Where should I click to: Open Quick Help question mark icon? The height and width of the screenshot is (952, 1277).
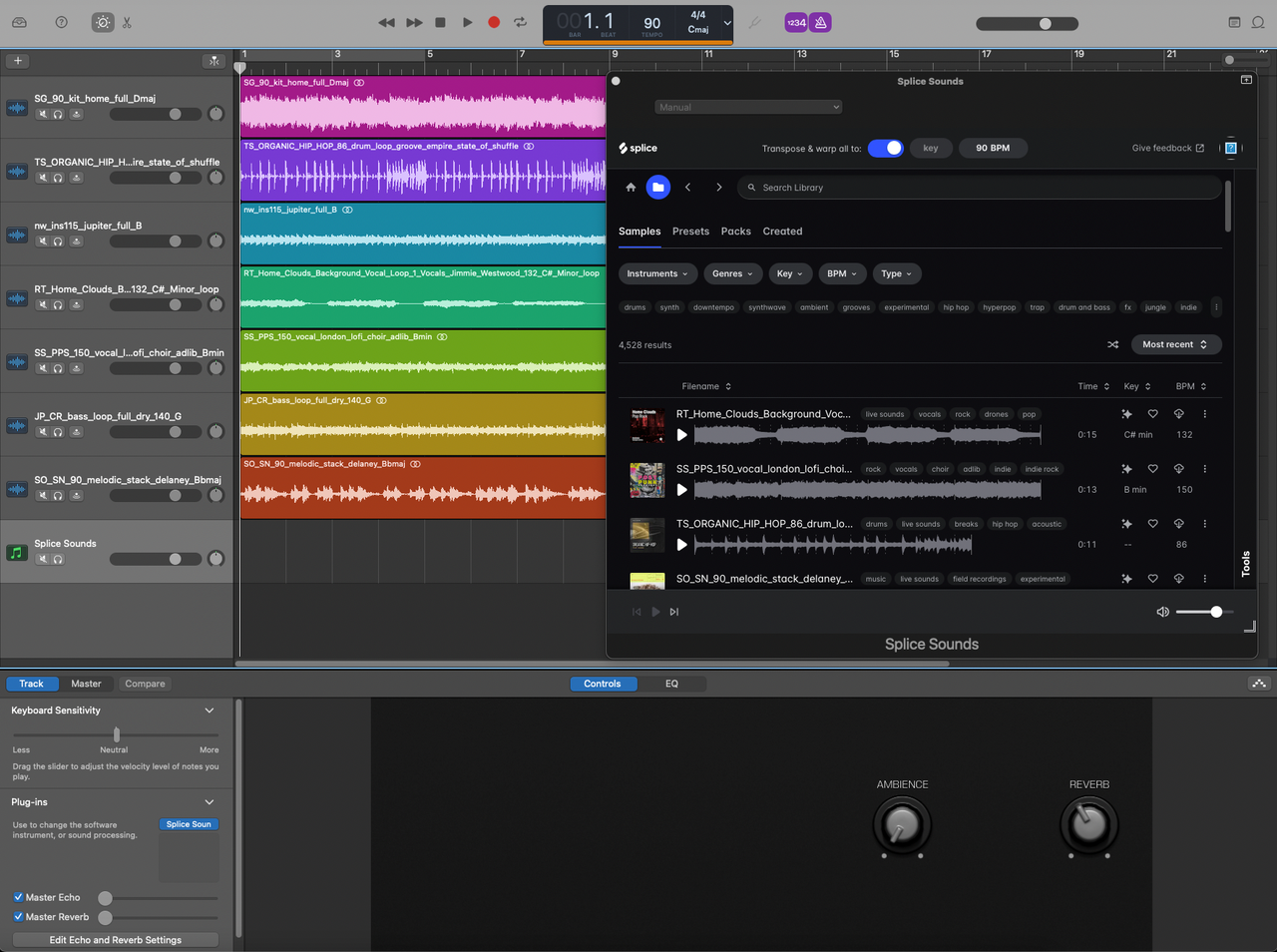click(62, 22)
